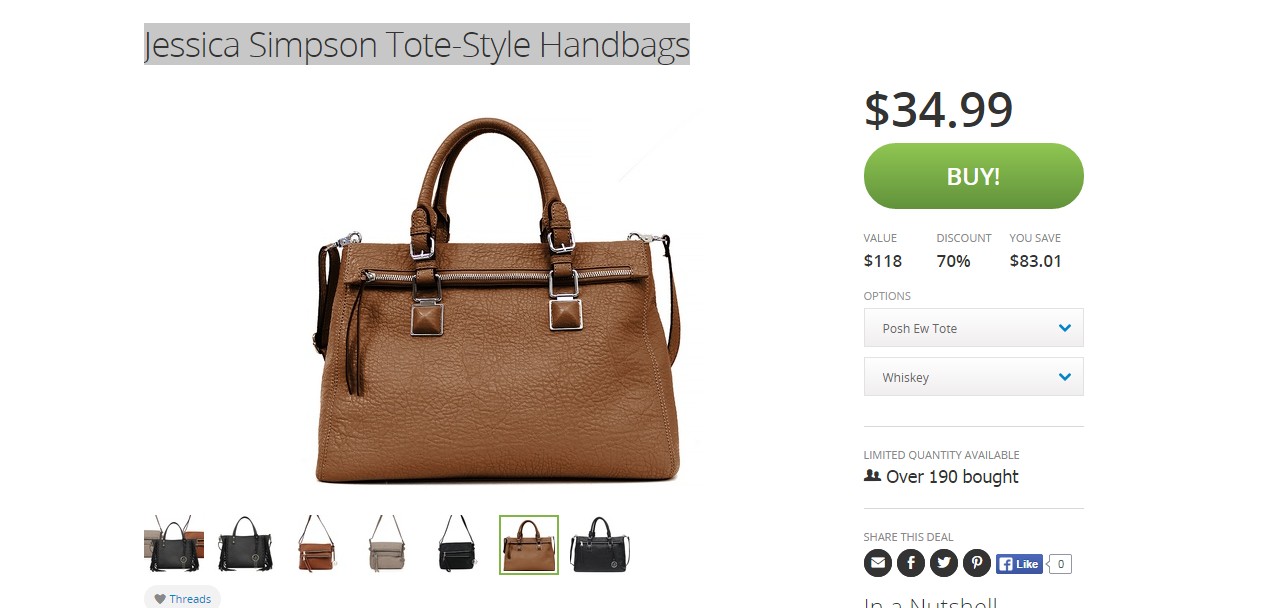This screenshot has height=608, width=1270.
Task: Click the Jessica Simpson Tote-Style Handbags title
Action: [417, 45]
